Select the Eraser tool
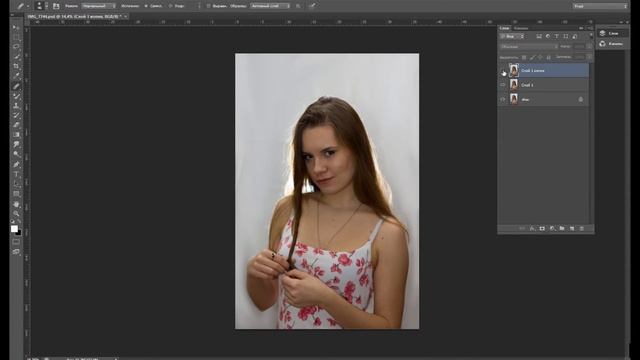640x360 pixels. pyautogui.click(x=16, y=125)
